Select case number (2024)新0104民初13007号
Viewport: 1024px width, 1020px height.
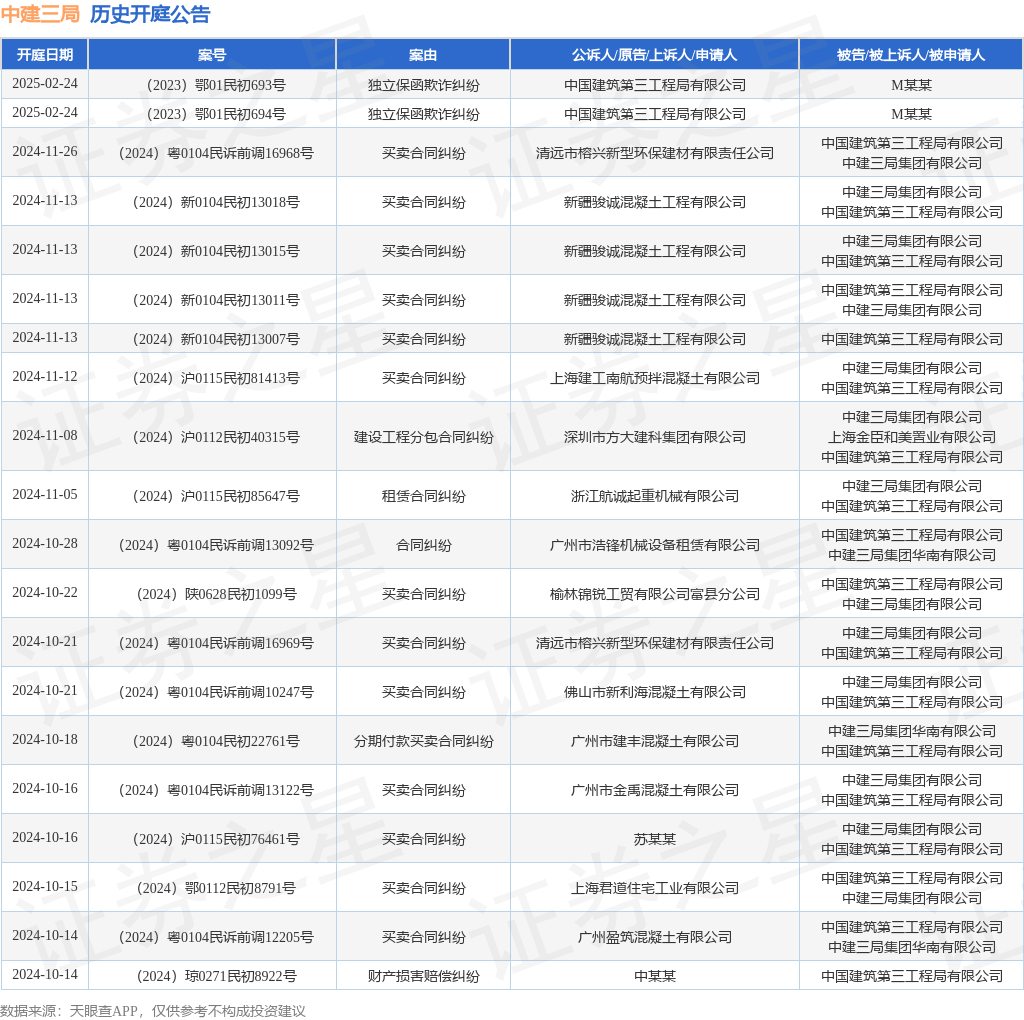tap(216, 339)
